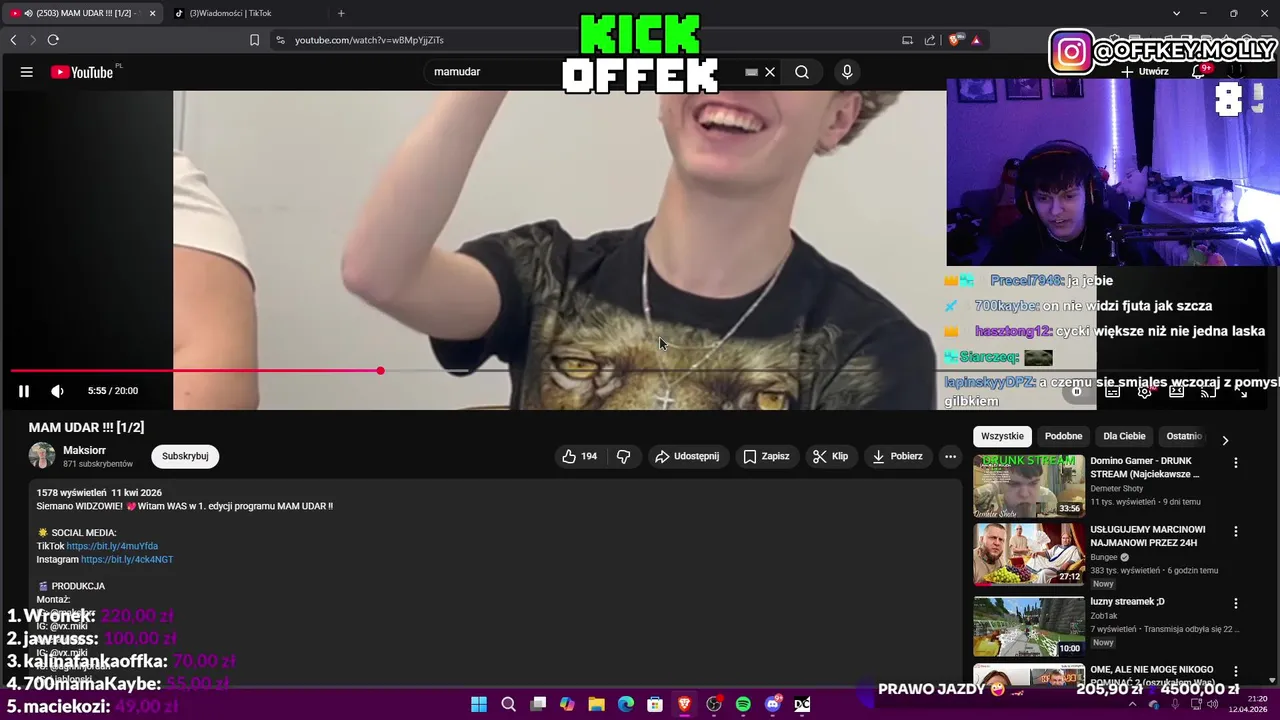The image size is (1280, 720).
Task: Go to YouTube home via the logo
Action: click(x=82, y=72)
